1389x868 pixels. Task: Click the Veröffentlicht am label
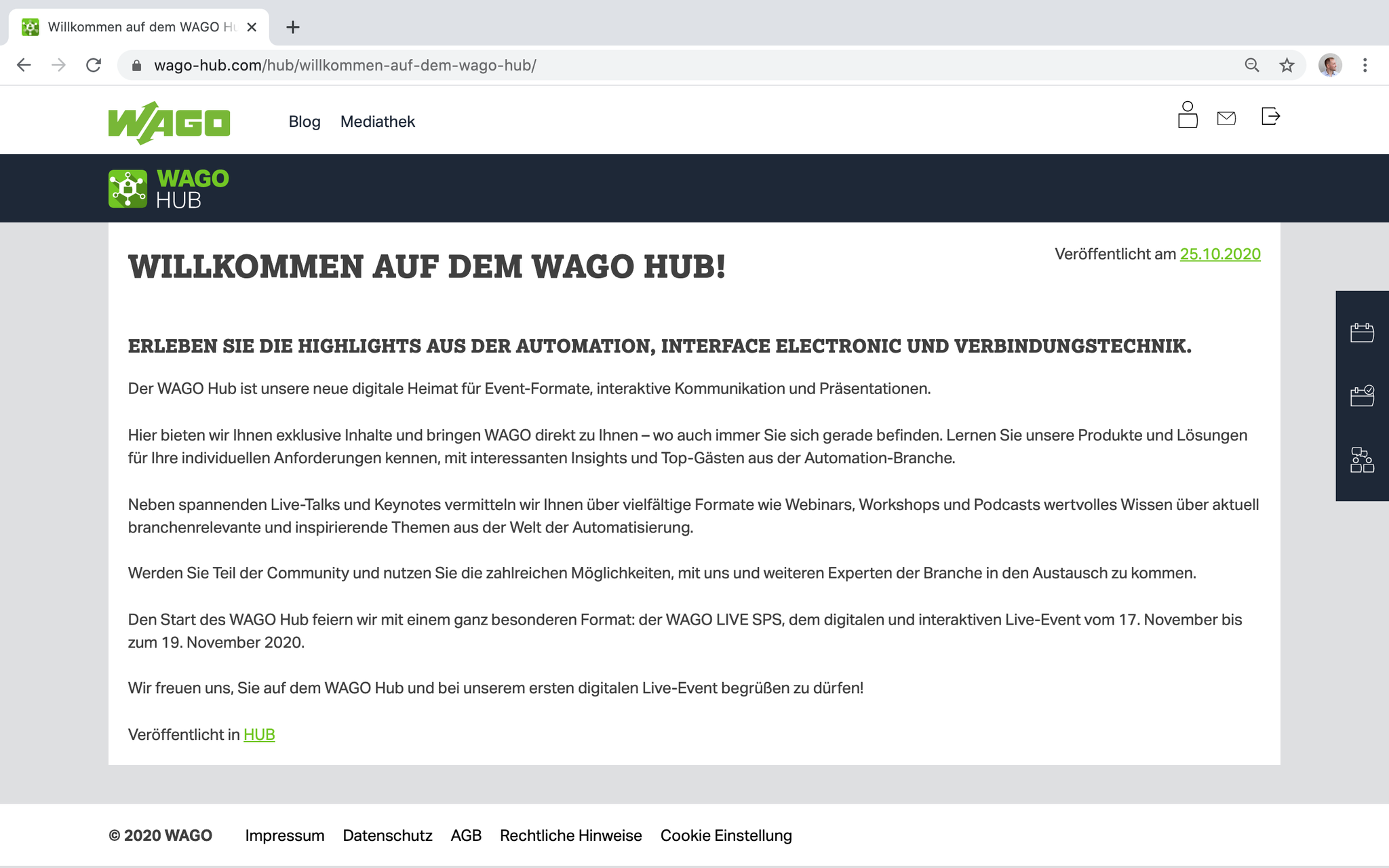tap(1115, 254)
